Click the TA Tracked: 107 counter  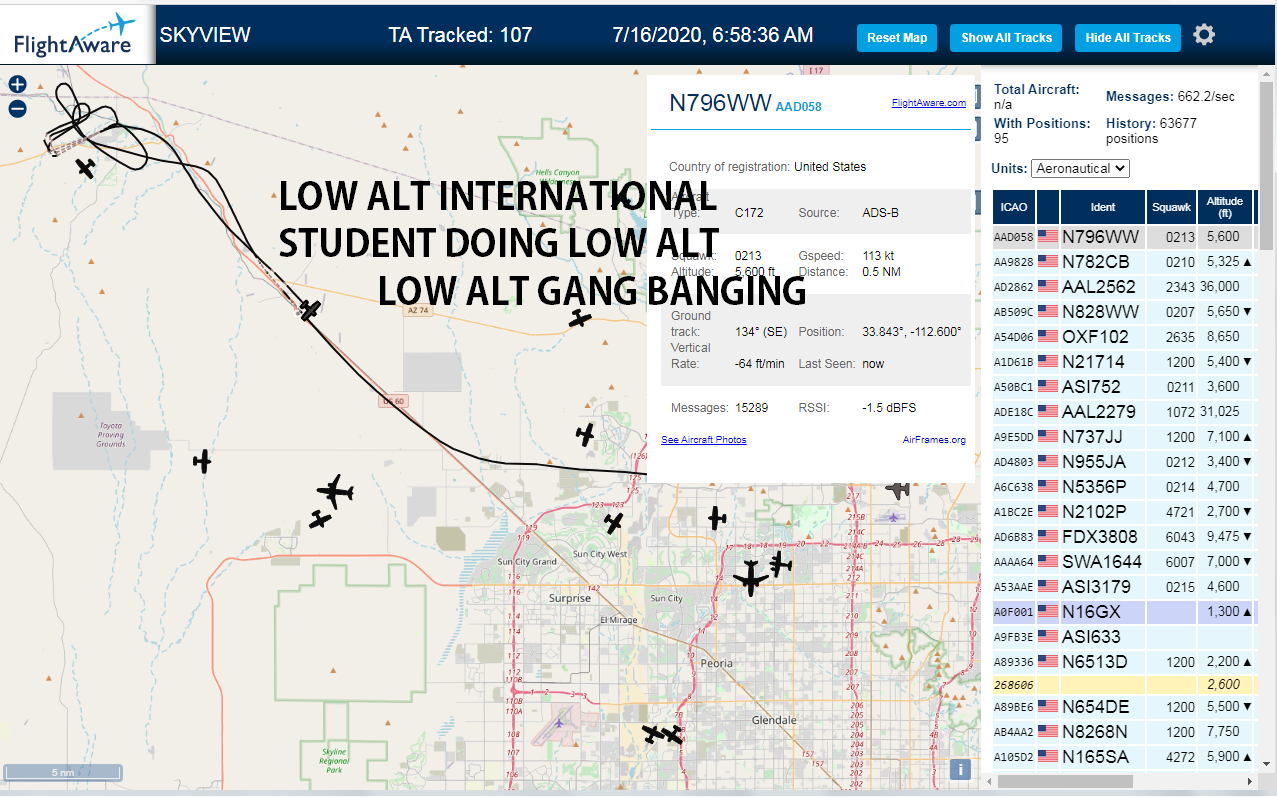pyautogui.click(x=460, y=35)
